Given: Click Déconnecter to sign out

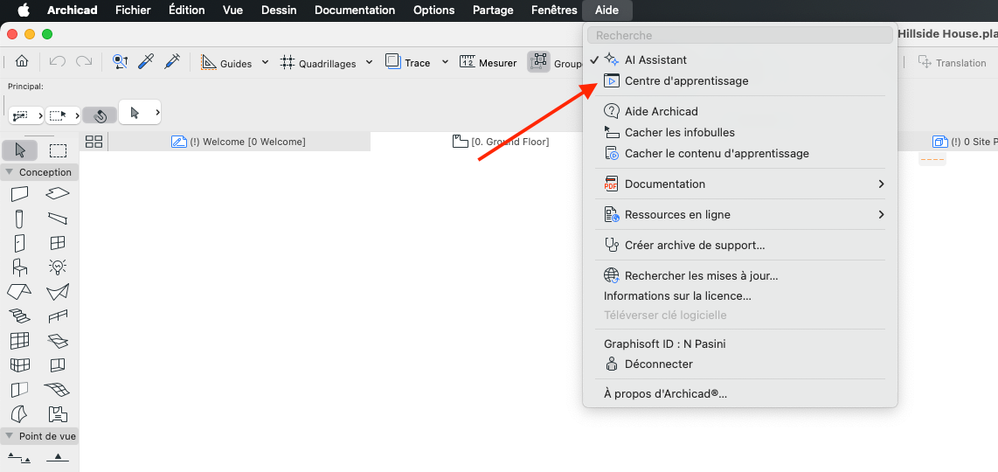Looking at the screenshot, I should tap(658, 364).
